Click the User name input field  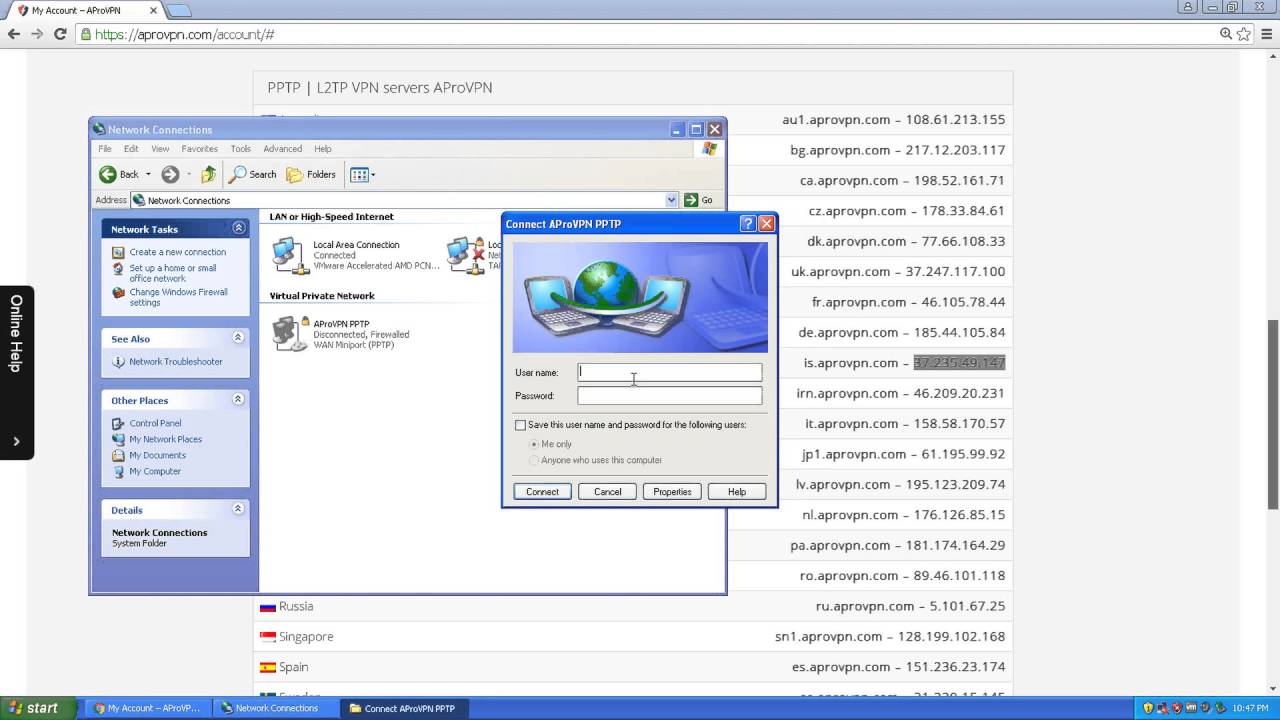[669, 372]
